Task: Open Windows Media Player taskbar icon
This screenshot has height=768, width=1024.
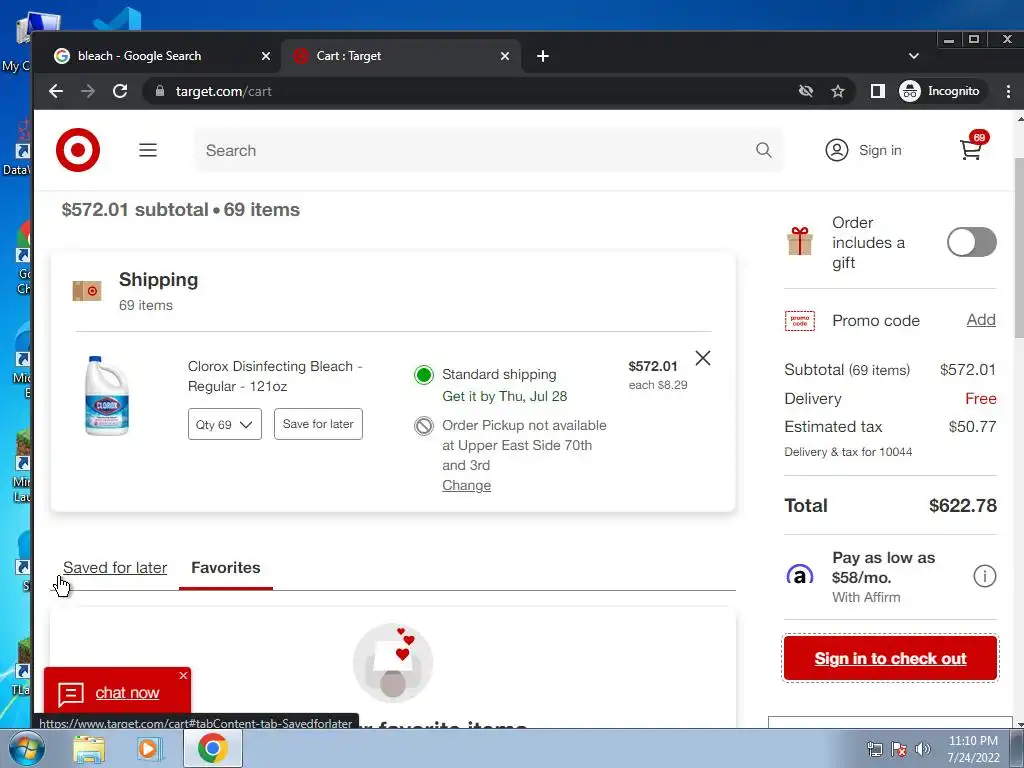Action: click(150, 749)
